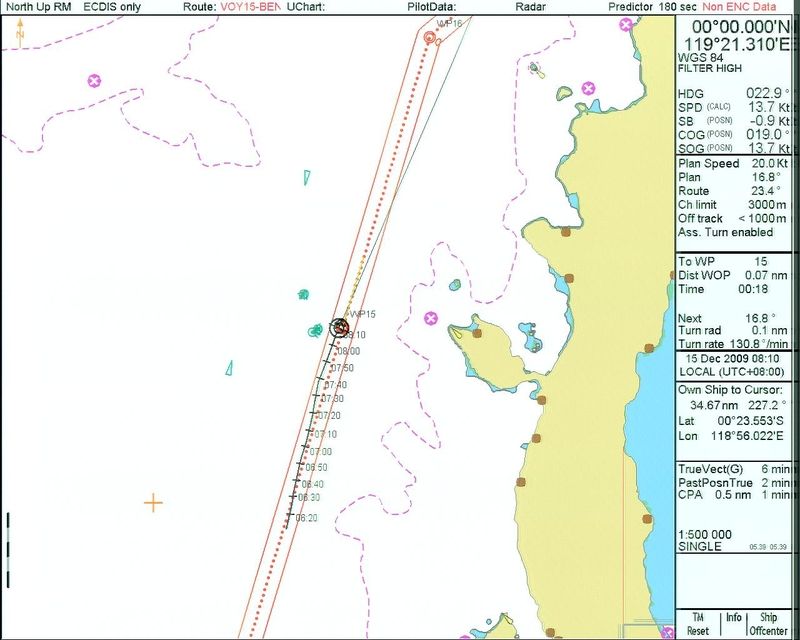Screen dimensions: 800x640
Task: Click the orange cursor cross mark
Action: [153, 502]
